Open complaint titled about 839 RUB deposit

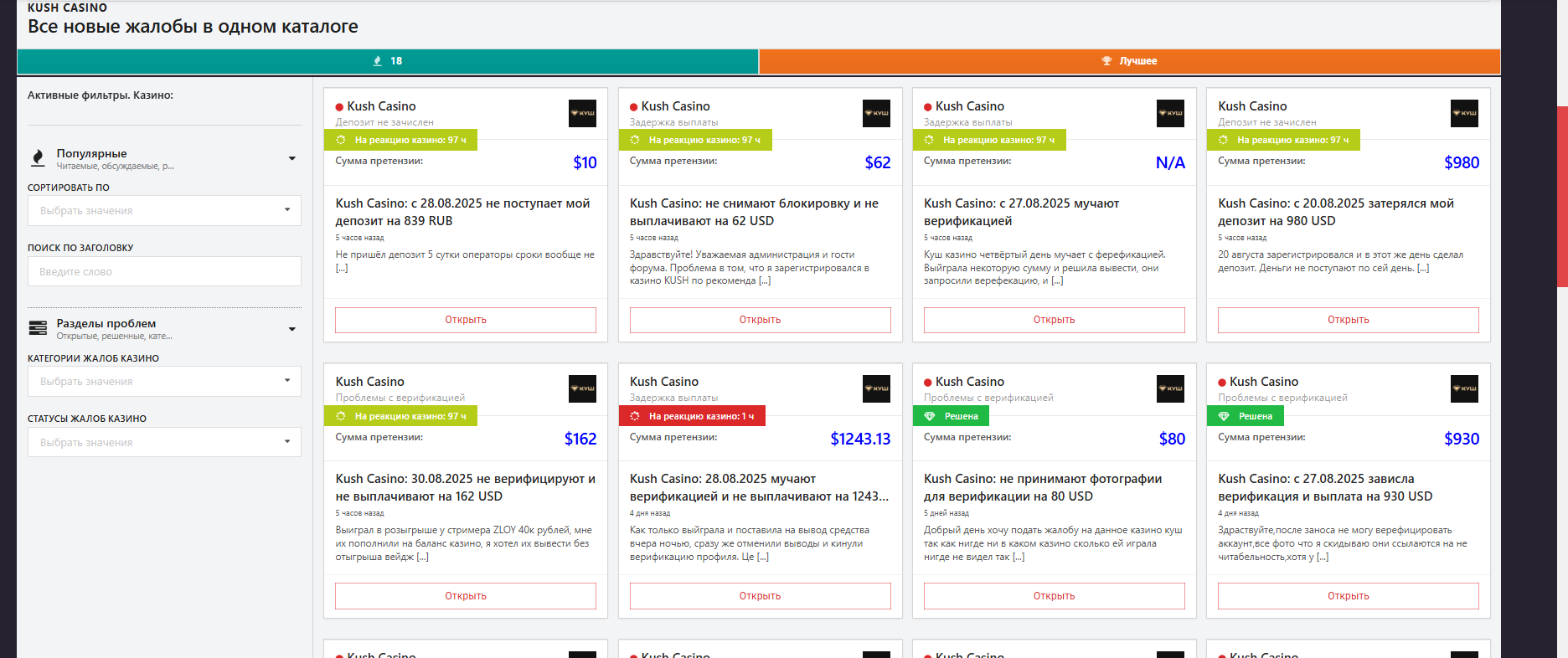coord(465,320)
